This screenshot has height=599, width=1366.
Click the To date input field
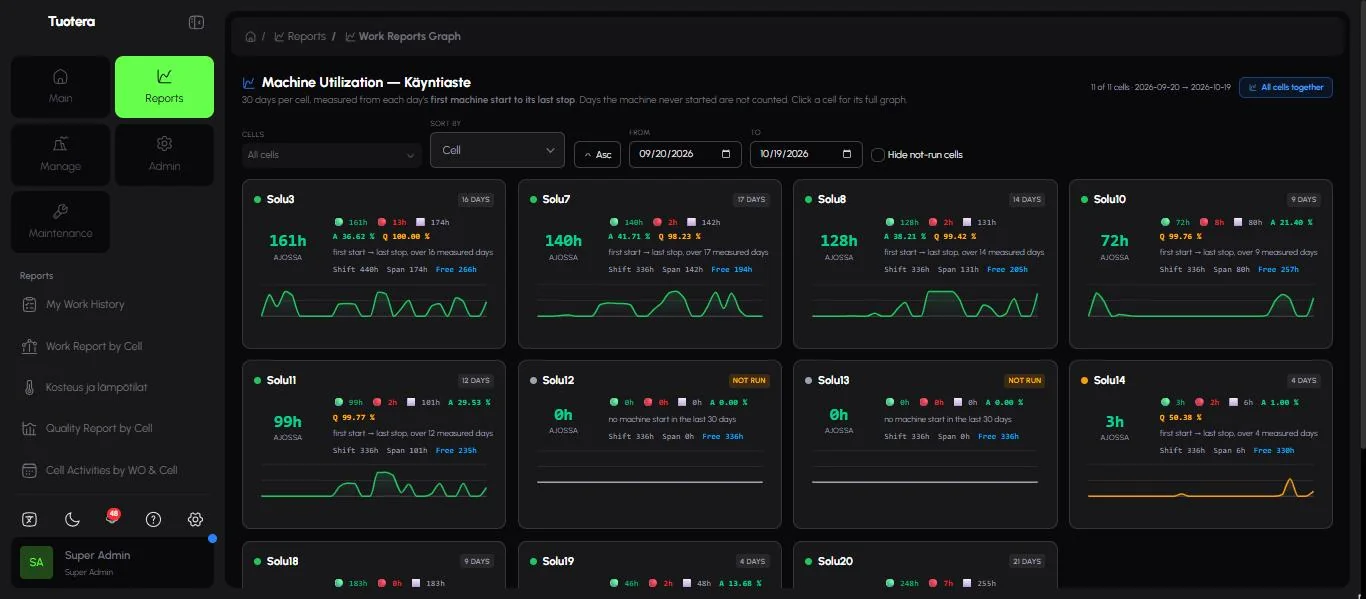pos(806,154)
